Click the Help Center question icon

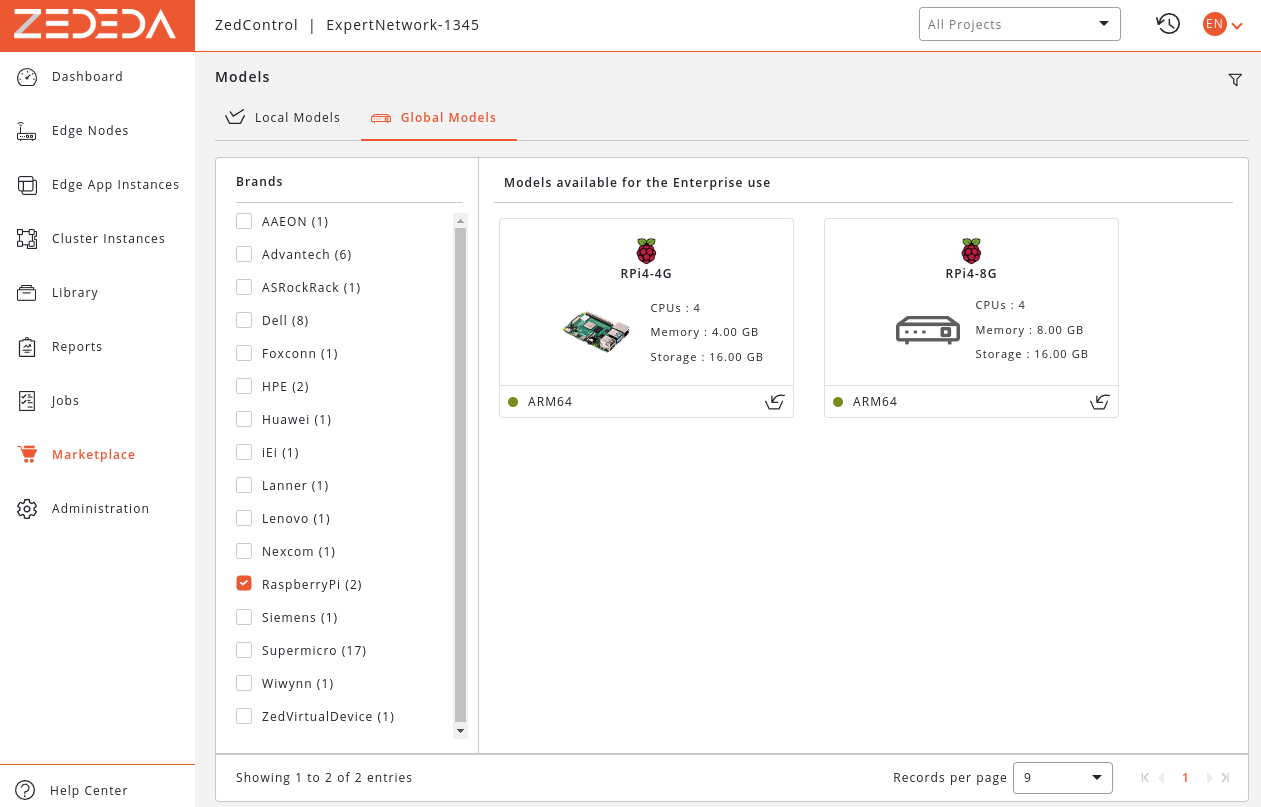point(26,790)
